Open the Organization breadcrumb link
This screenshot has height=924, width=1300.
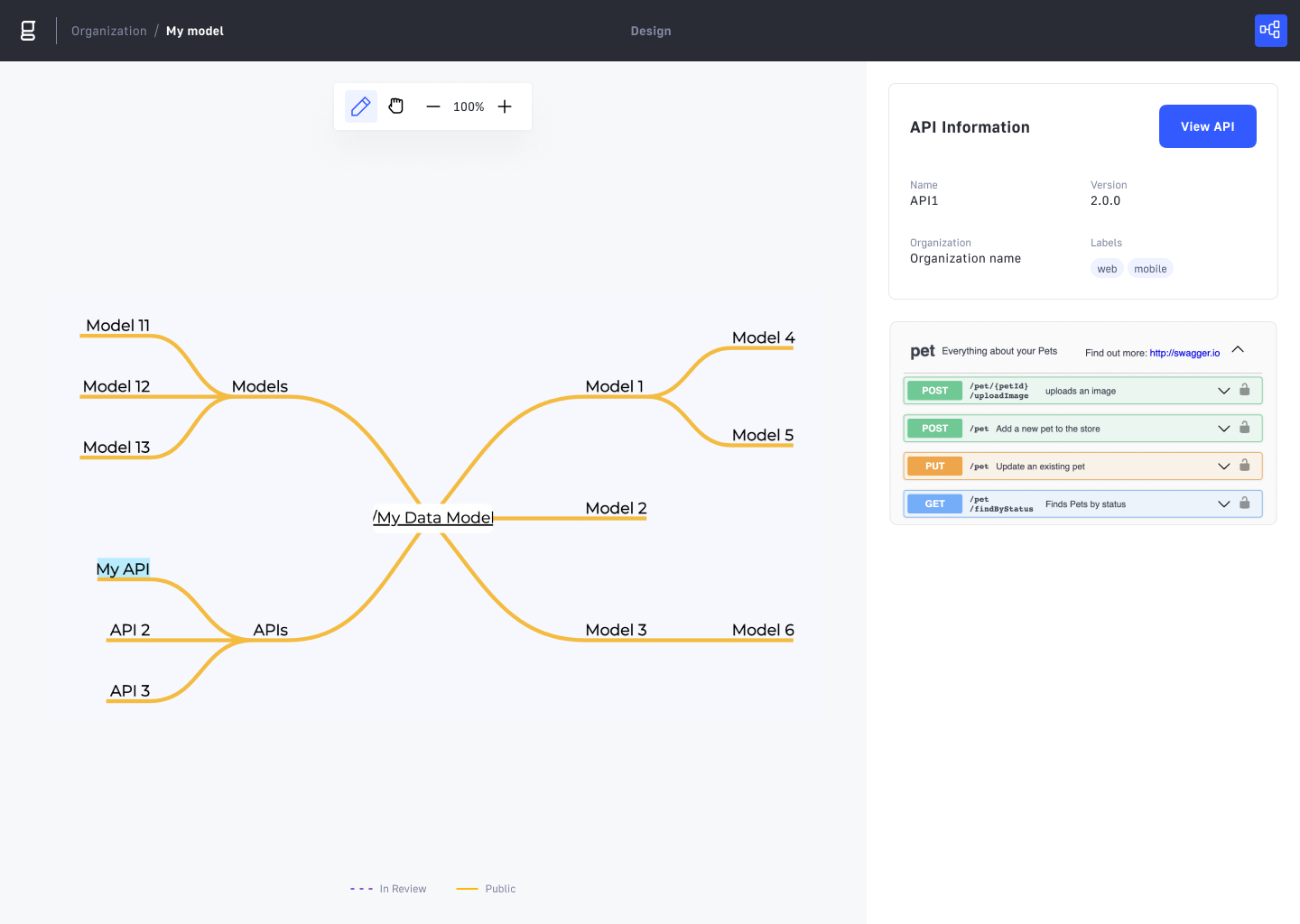pos(108,30)
